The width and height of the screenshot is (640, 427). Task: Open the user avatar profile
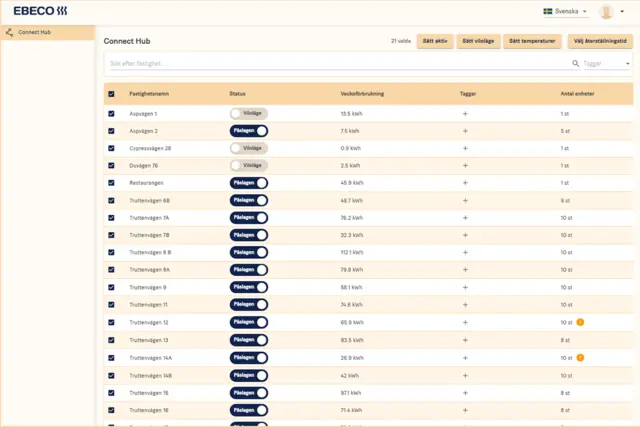click(606, 11)
